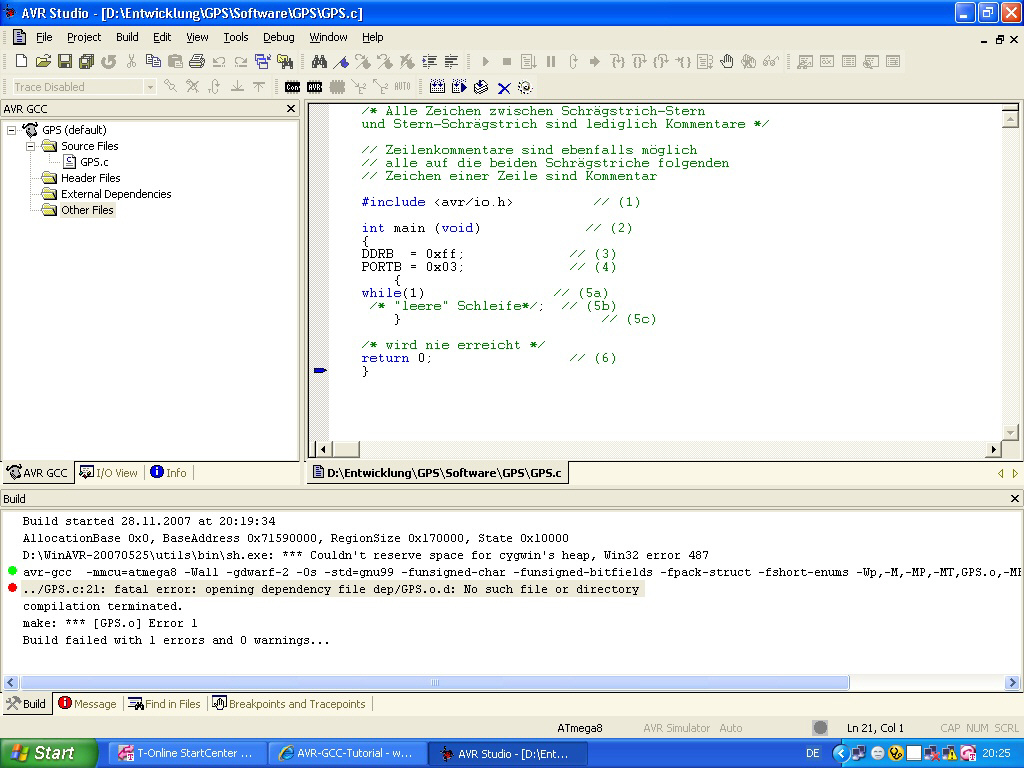Image resolution: width=1024 pixels, height=768 pixels.
Task: Collapse the Source Files folder
Action: tap(30, 146)
